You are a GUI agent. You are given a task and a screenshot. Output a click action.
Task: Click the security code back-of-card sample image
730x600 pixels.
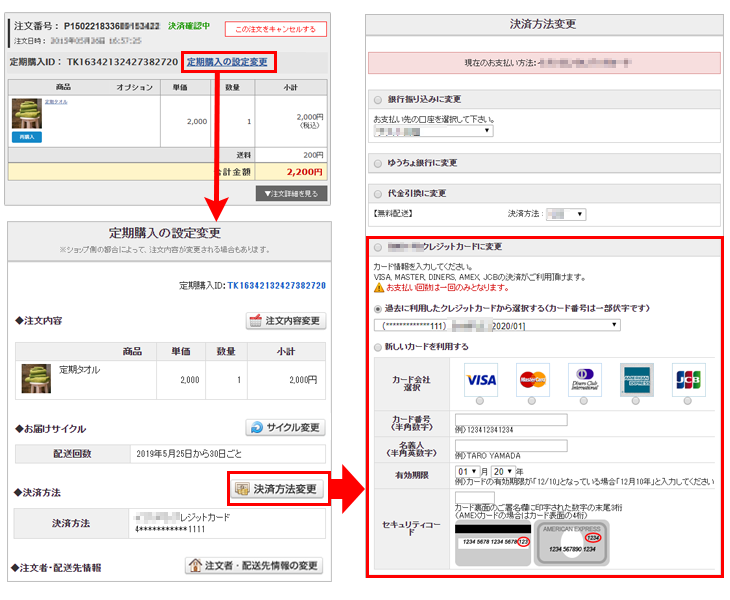point(493,543)
